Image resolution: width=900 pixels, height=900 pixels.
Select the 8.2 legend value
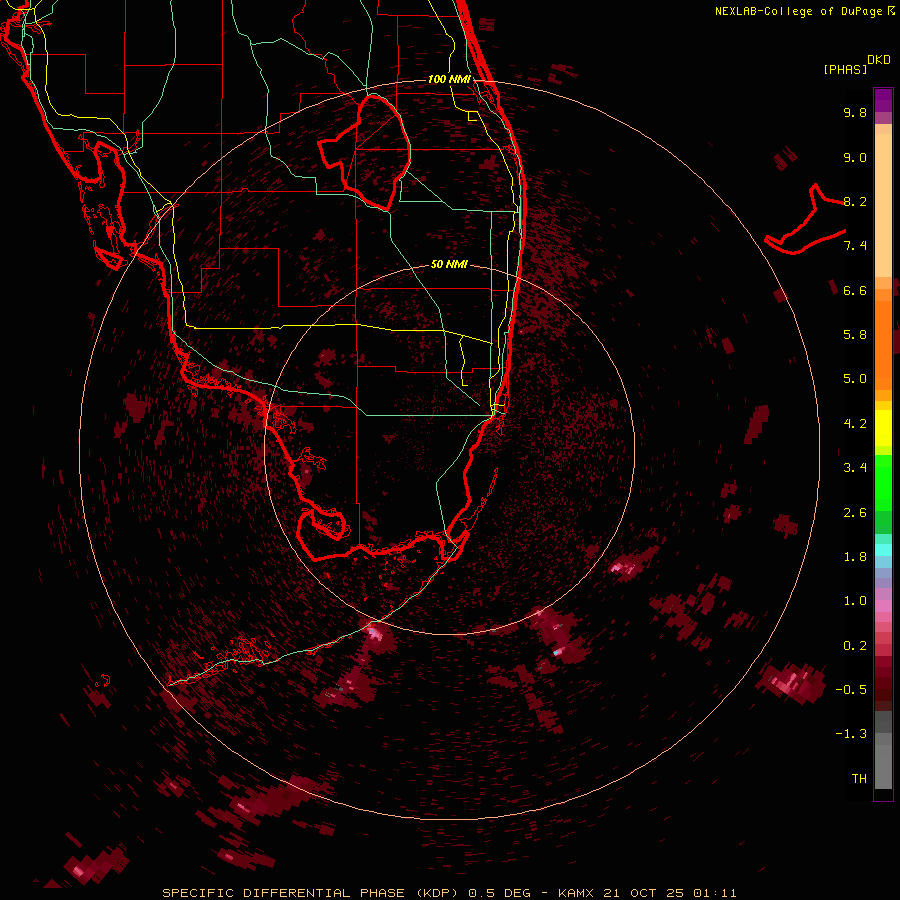855,201
